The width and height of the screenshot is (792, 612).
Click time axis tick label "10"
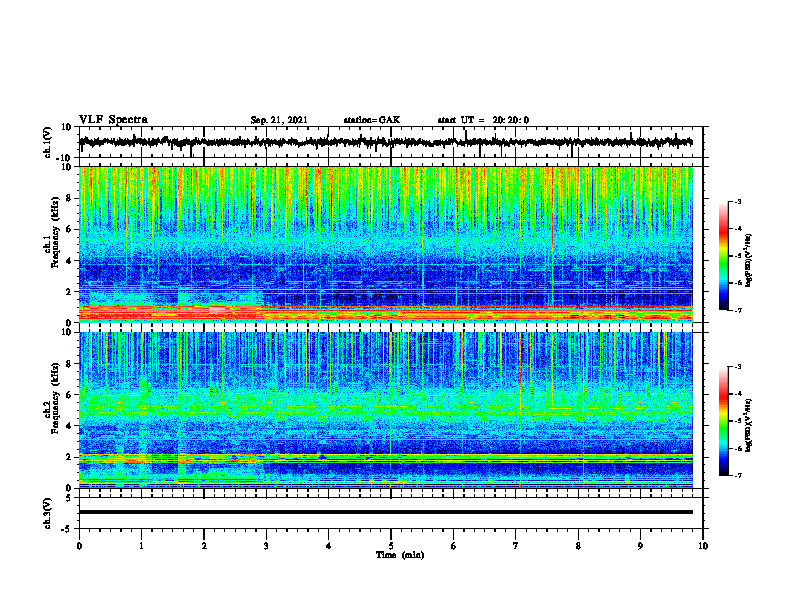coord(703,546)
